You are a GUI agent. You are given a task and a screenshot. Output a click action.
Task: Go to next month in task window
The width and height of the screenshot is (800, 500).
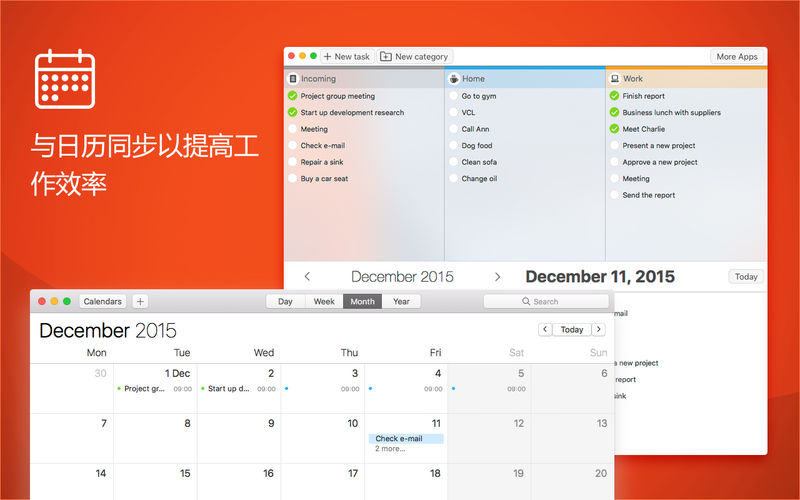[x=497, y=277]
